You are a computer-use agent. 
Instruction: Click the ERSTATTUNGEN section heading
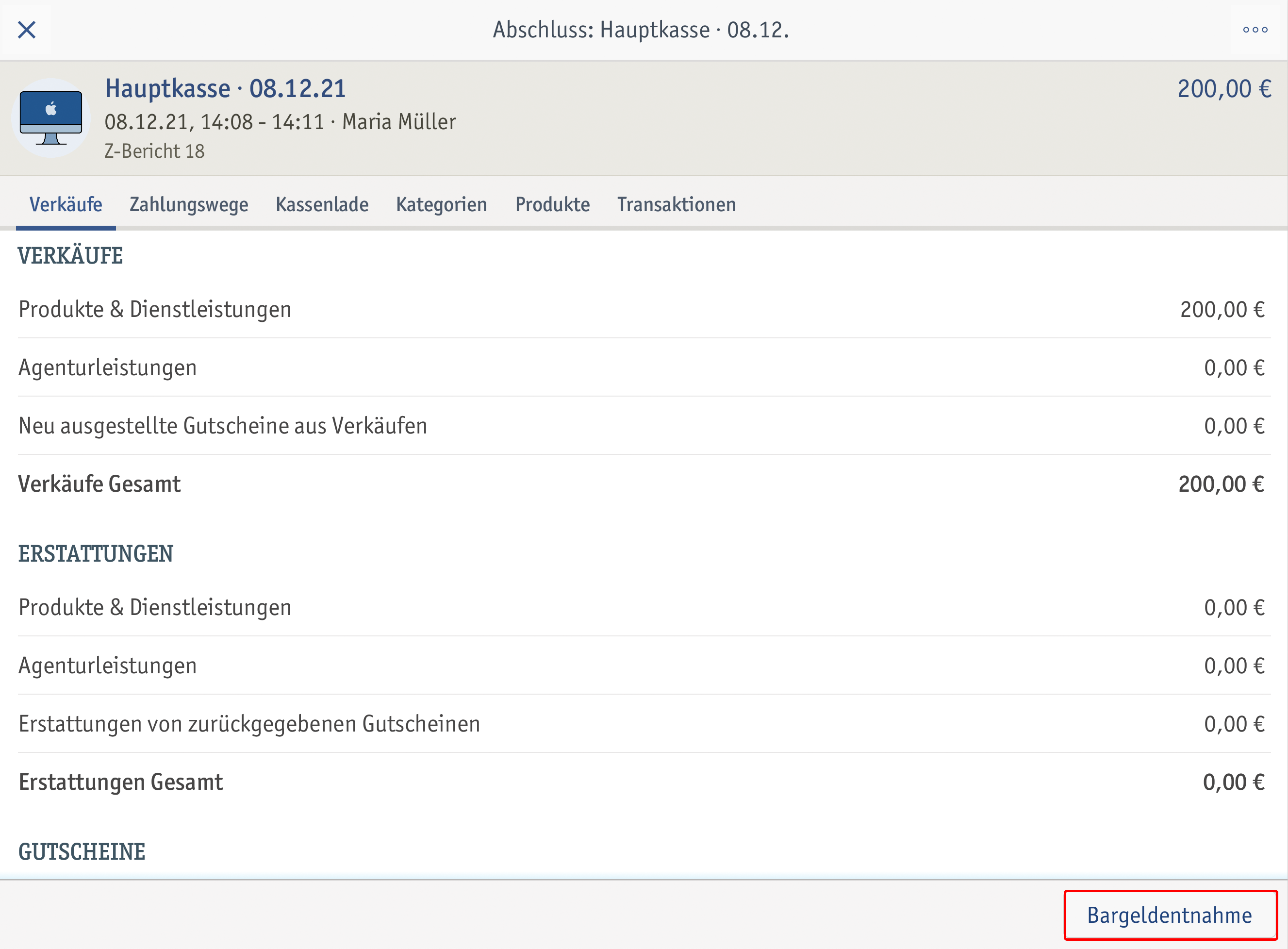click(95, 554)
